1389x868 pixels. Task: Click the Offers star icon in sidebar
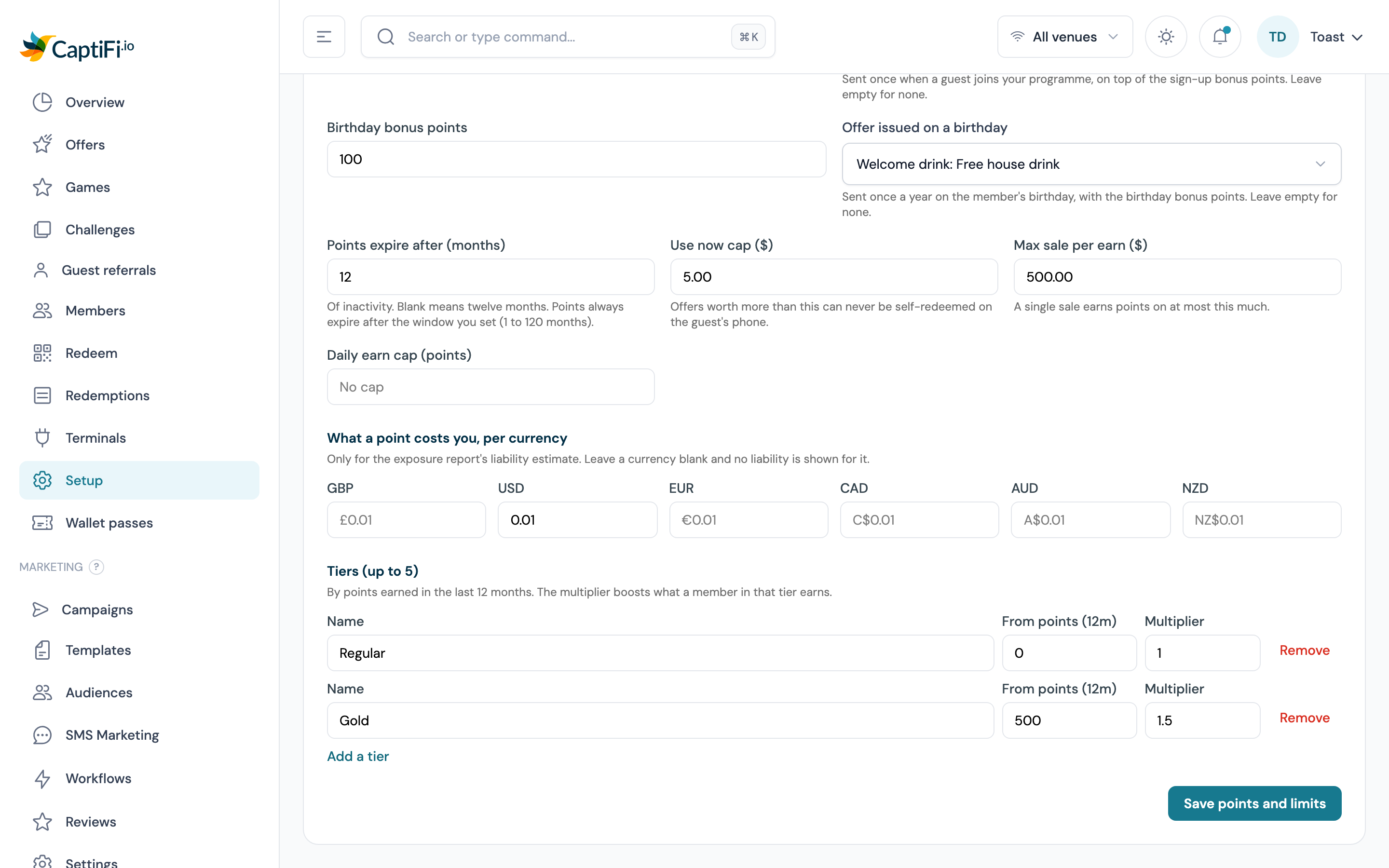tap(42, 145)
